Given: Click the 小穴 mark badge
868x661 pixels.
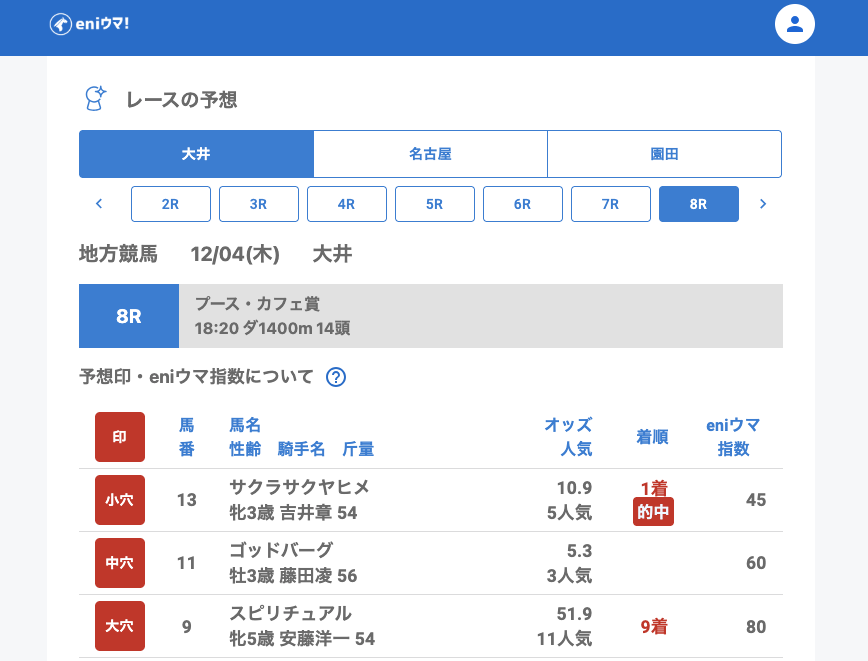Looking at the screenshot, I should pos(120,500).
